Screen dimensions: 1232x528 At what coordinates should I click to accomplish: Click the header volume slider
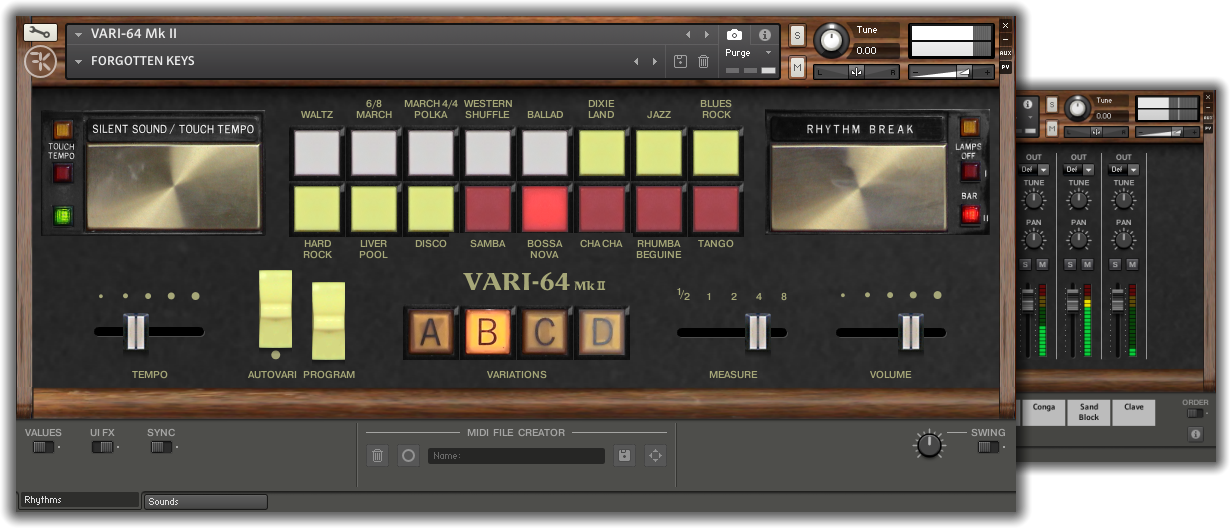(952, 72)
